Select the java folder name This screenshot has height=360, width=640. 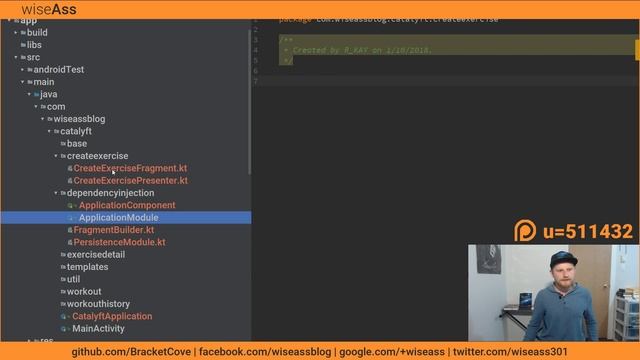[49, 94]
